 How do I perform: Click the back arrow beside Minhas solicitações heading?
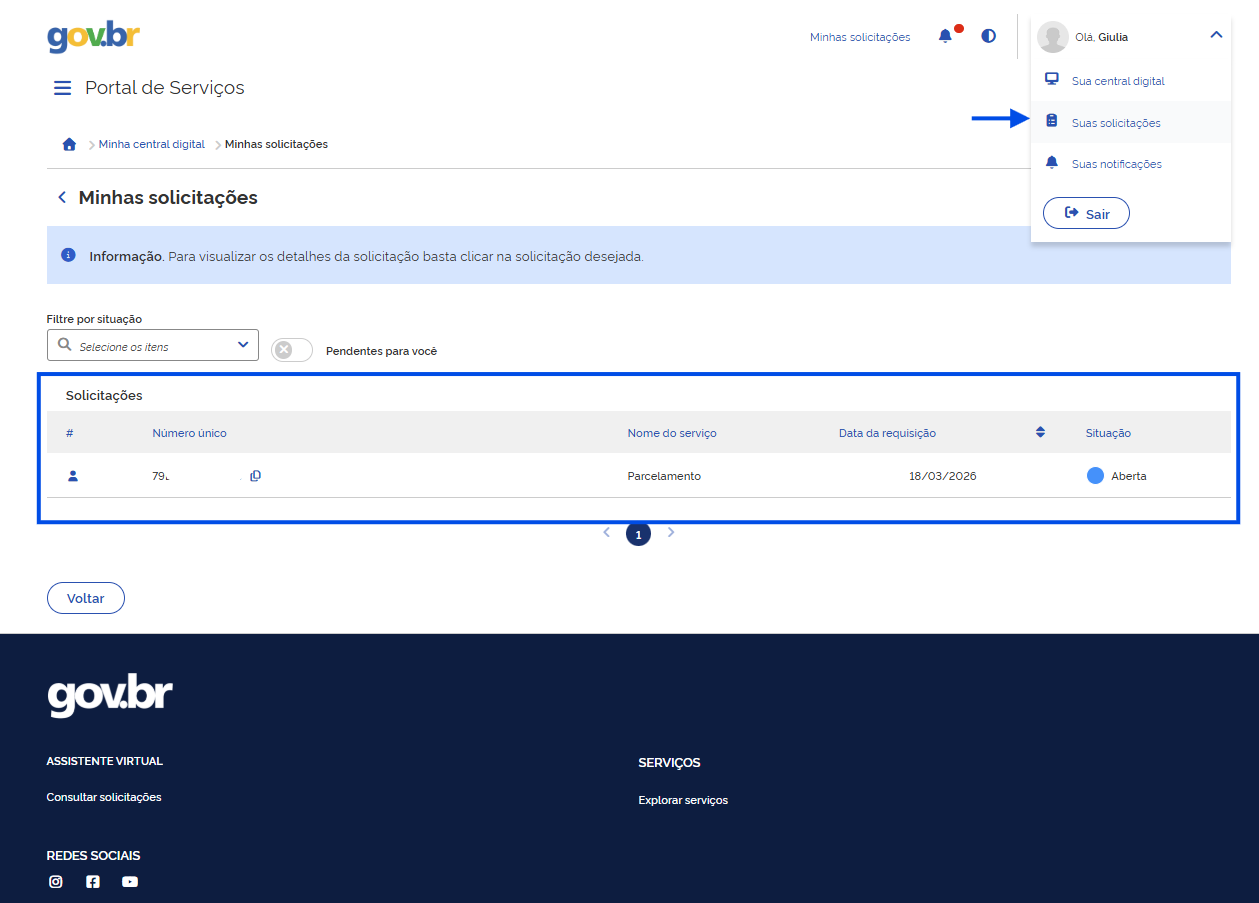click(62, 197)
